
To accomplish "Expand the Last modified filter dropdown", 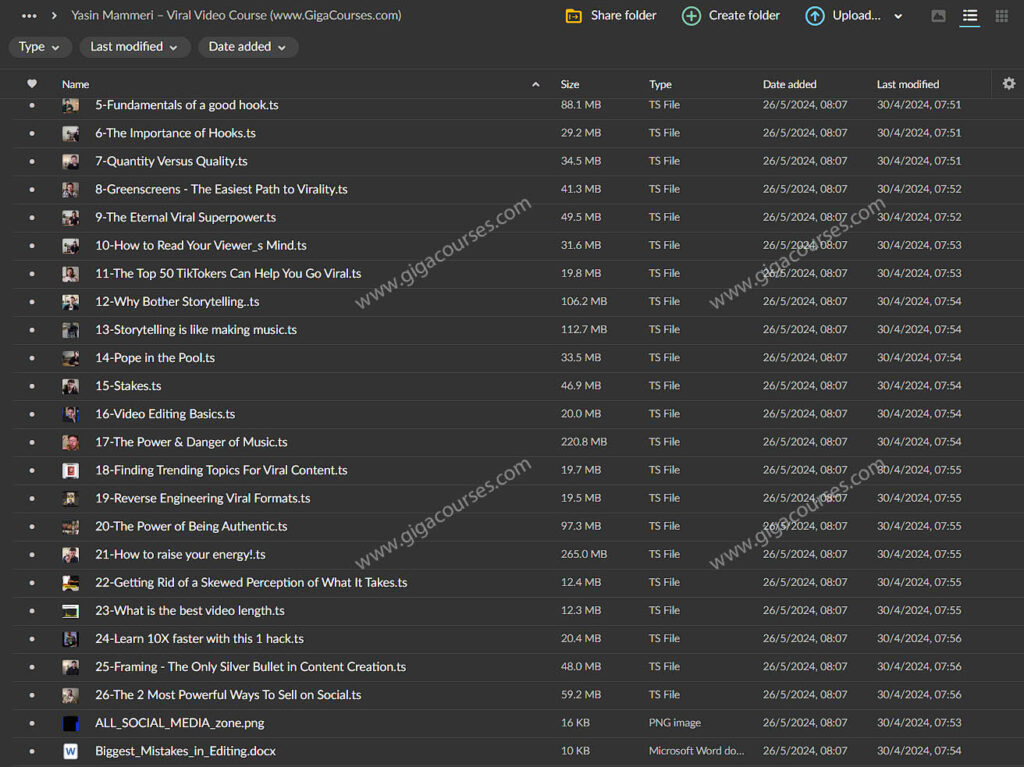I will coord(134,47).
